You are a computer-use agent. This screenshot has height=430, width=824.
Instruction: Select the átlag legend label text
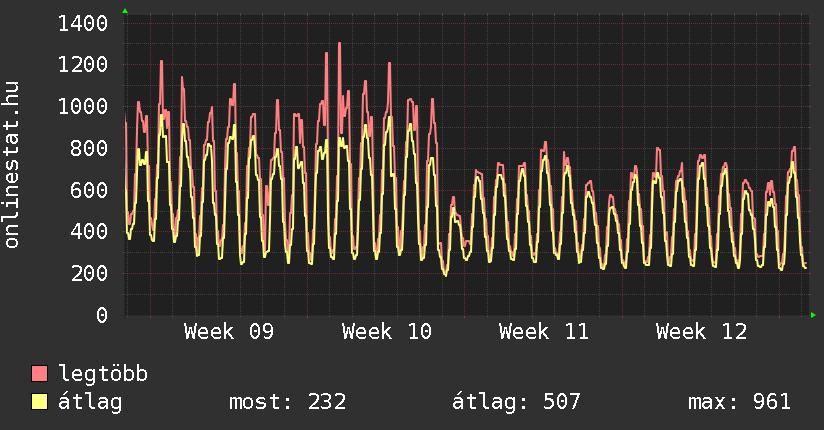(90, 402)
